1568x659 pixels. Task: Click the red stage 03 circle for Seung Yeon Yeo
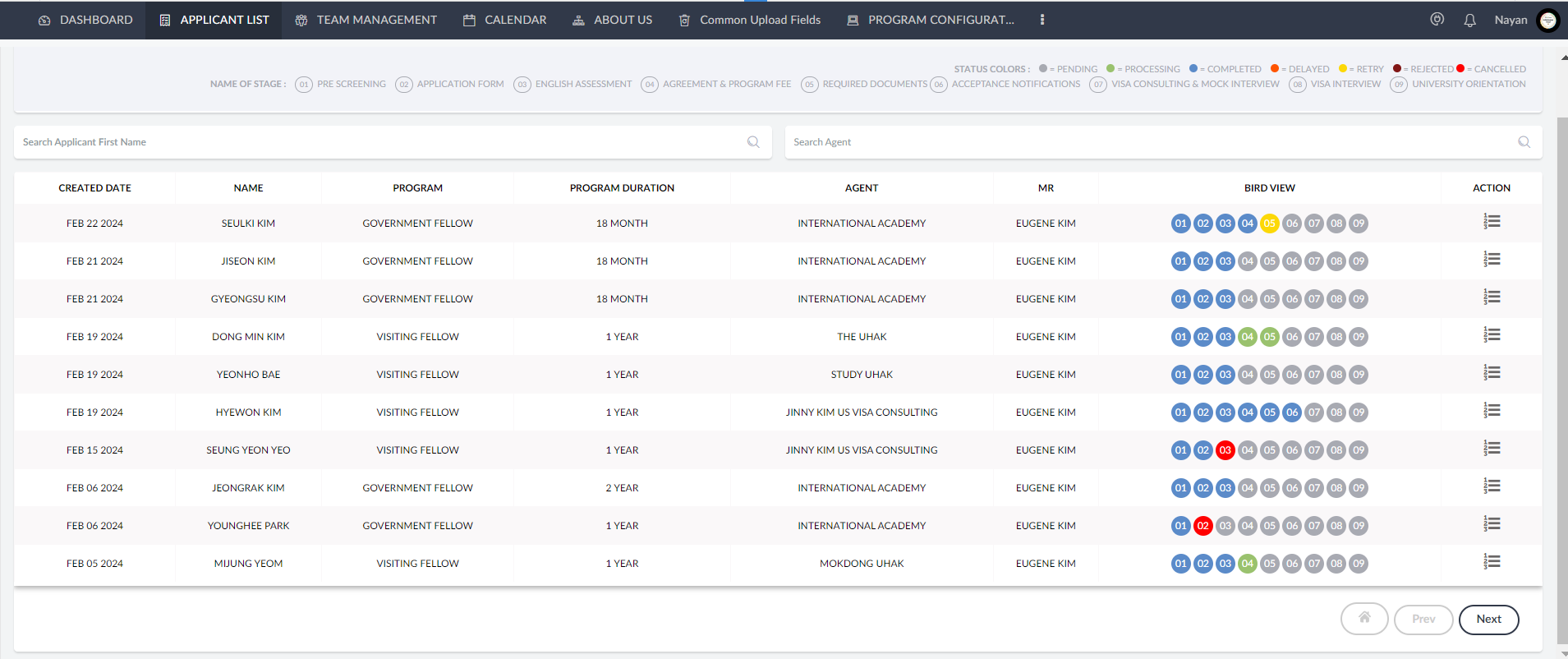(x=1225, y=450)
